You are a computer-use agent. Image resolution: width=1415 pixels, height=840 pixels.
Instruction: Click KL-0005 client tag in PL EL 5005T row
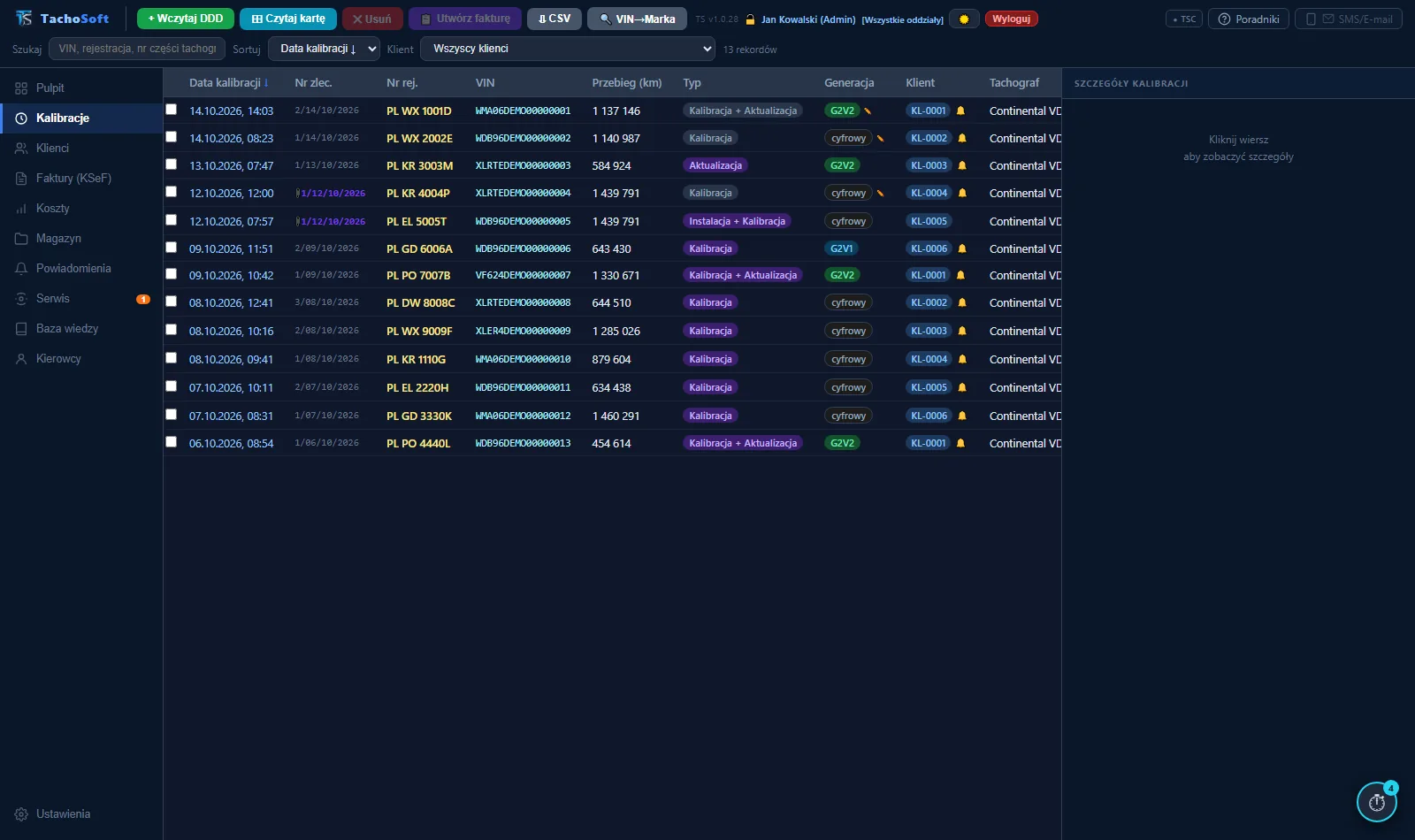click(929, 221)
